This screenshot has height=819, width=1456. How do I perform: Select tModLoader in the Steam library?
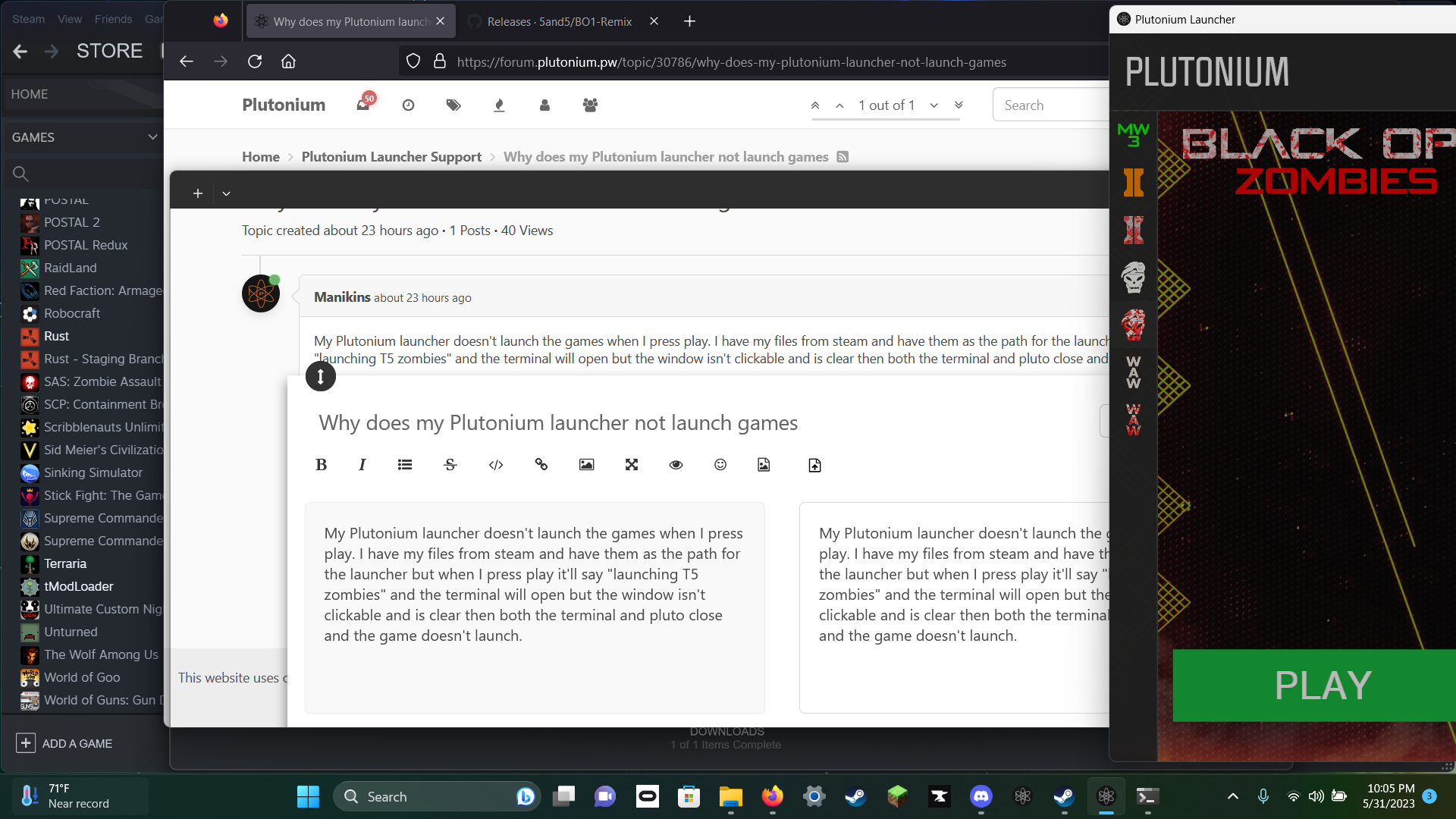pos(79,586)
